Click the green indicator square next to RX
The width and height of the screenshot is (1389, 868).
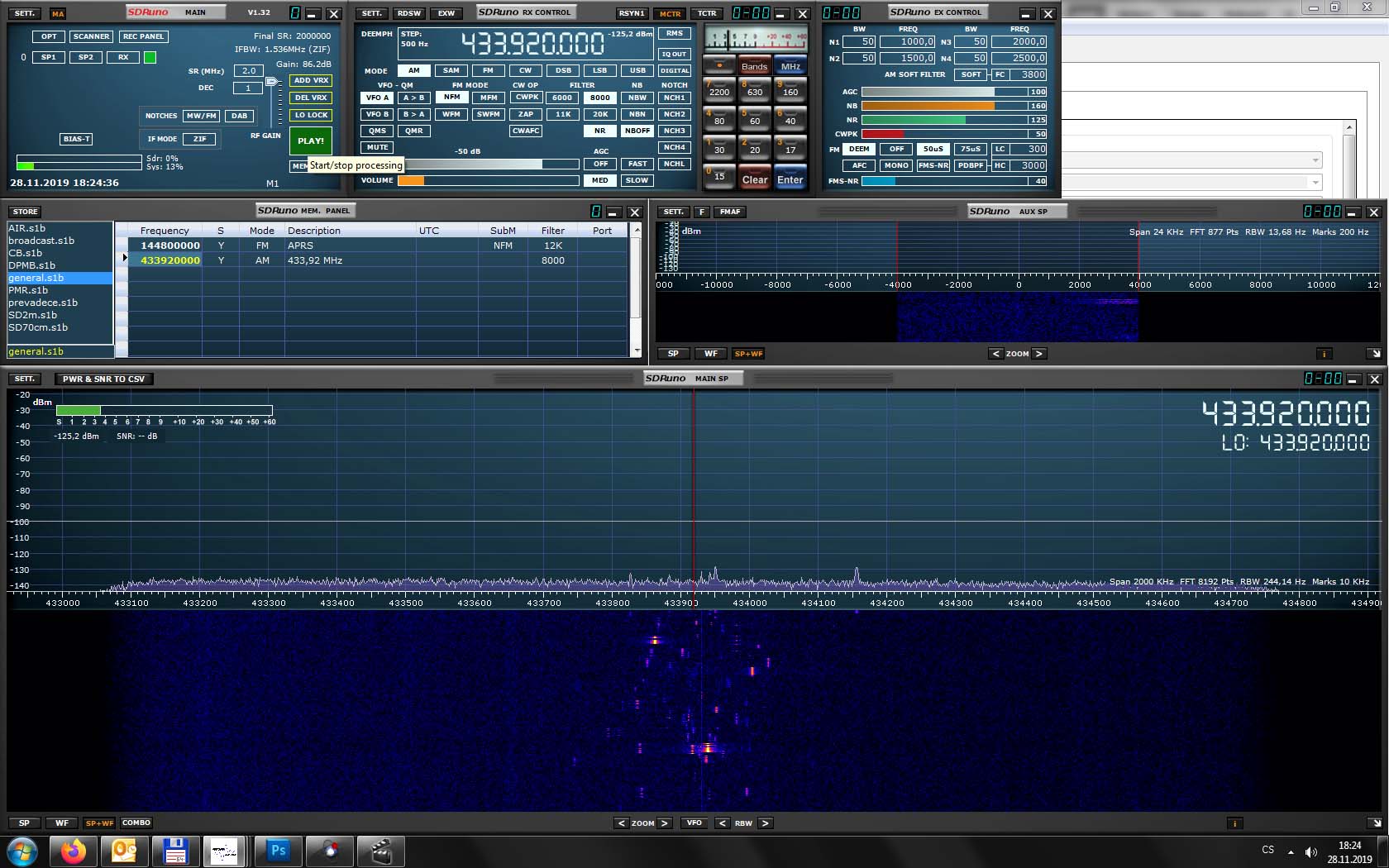[150, 58]
